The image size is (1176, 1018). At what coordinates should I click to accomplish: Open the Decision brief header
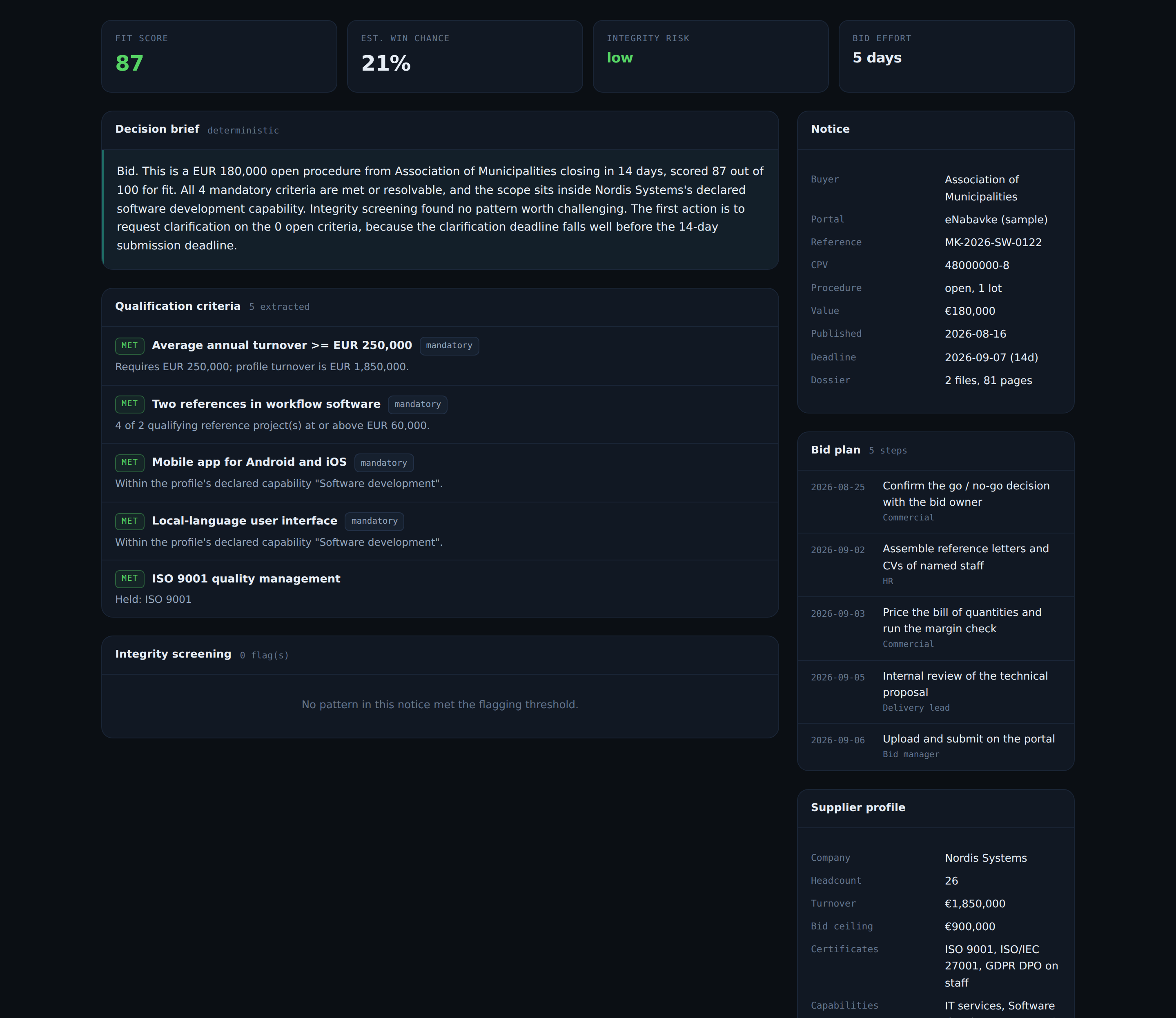[x=440, y=130]
